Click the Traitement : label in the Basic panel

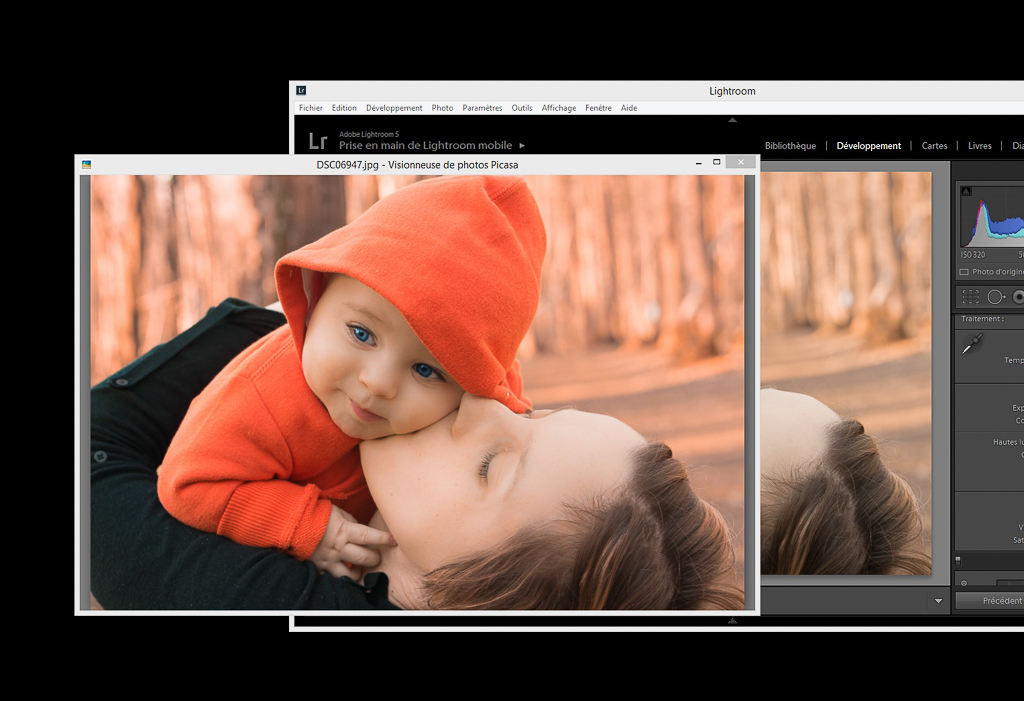982,319
